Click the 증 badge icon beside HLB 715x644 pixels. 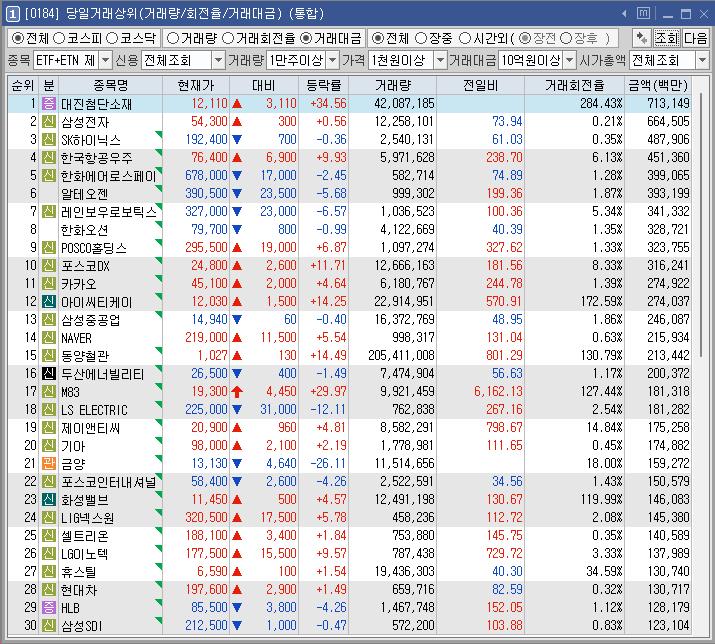49,607
